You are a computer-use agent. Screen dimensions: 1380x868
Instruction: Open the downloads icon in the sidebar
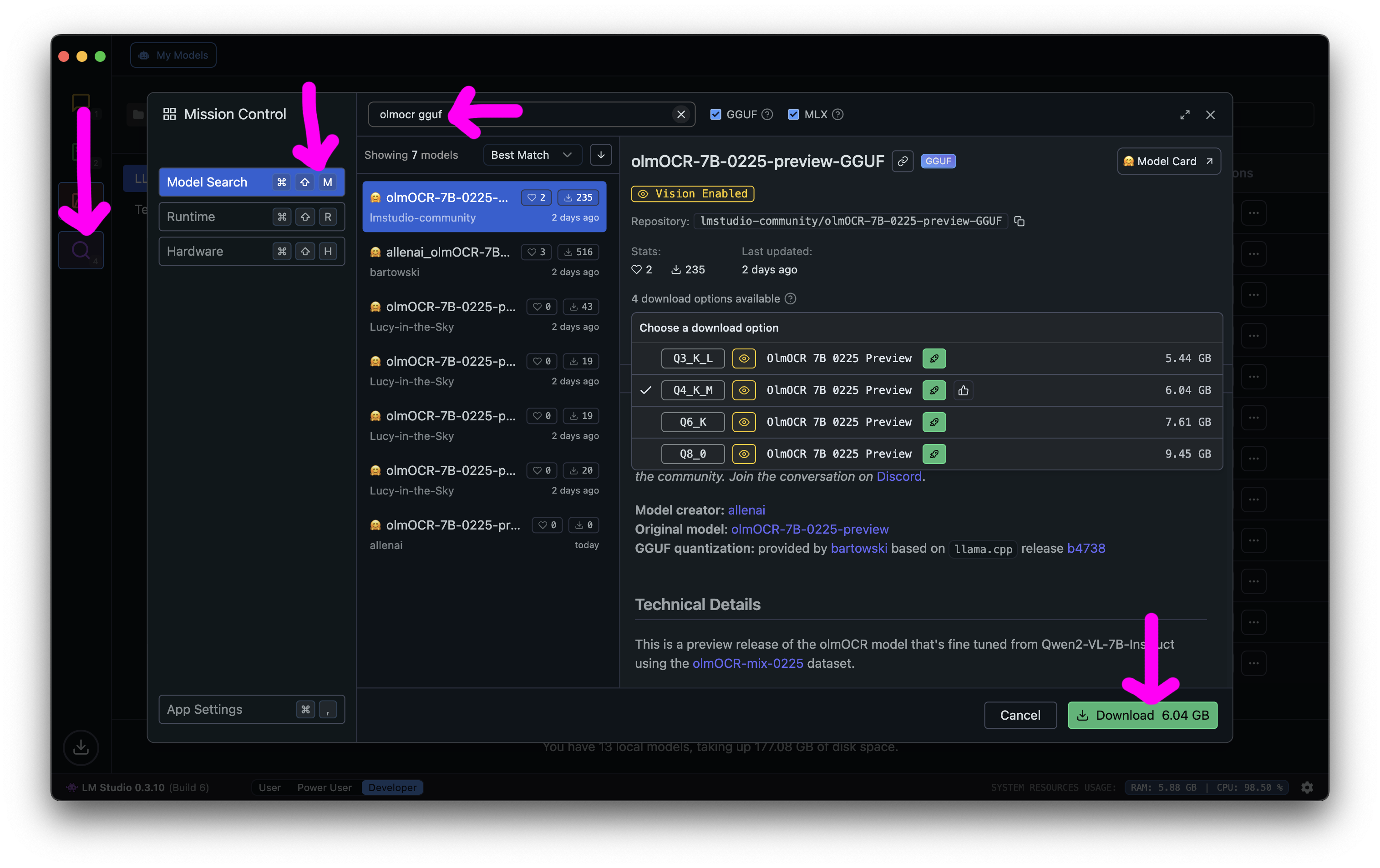pyautogui.click(x=81, y=747)
